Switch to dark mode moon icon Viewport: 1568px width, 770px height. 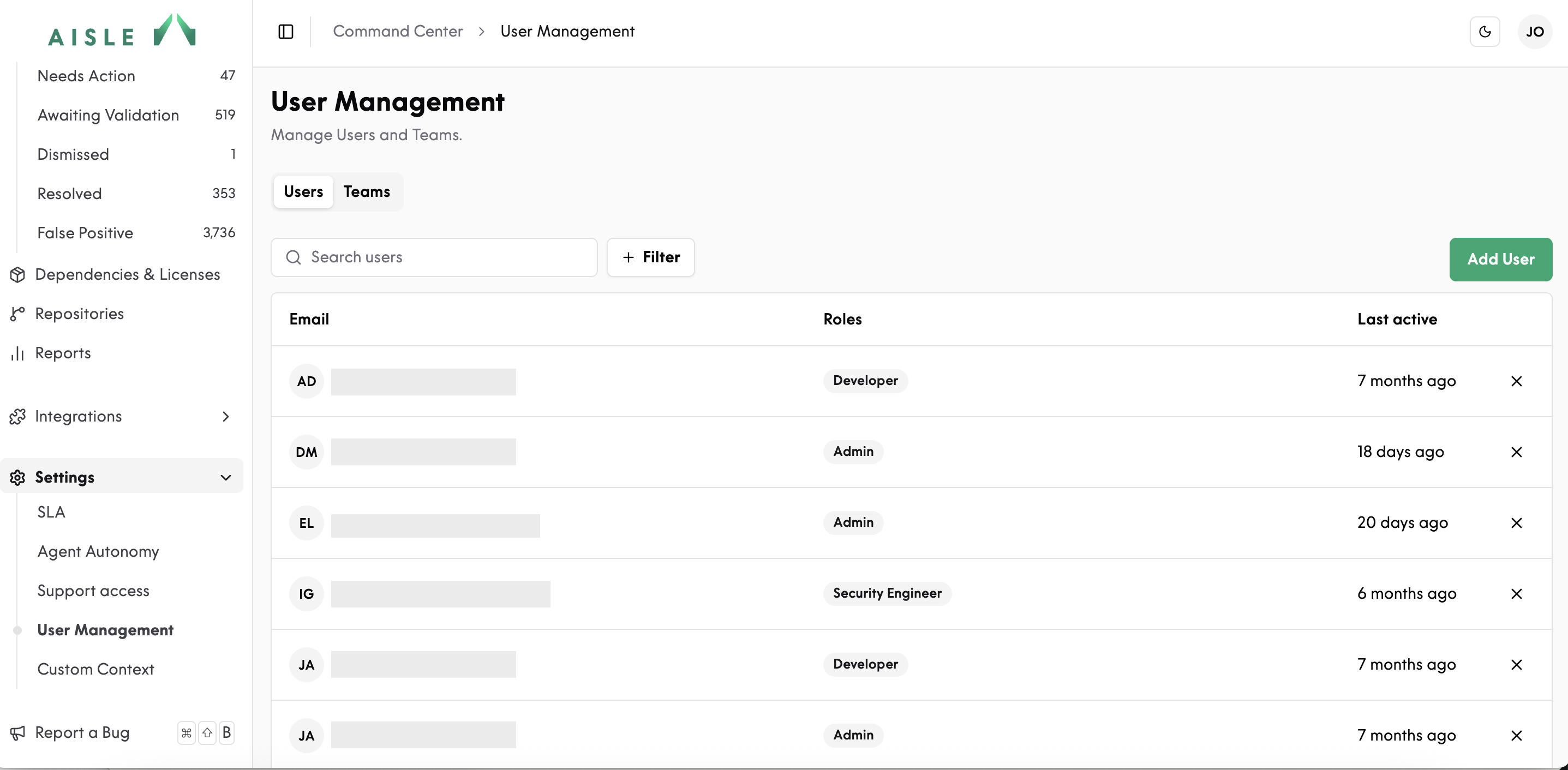click(x=1485, y=32)
